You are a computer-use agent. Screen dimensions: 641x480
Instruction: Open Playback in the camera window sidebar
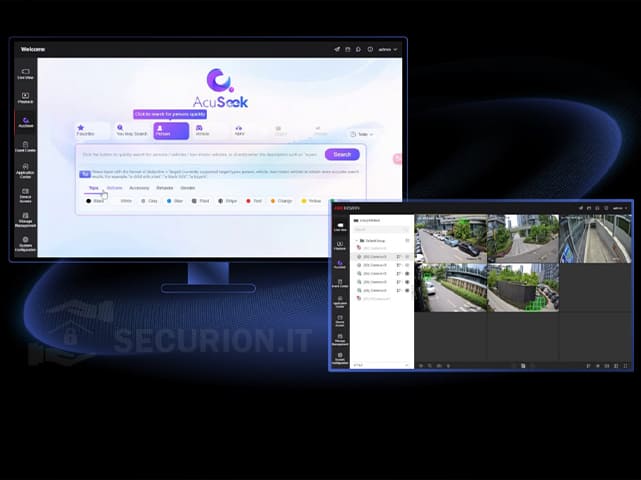tap(340, 245)
